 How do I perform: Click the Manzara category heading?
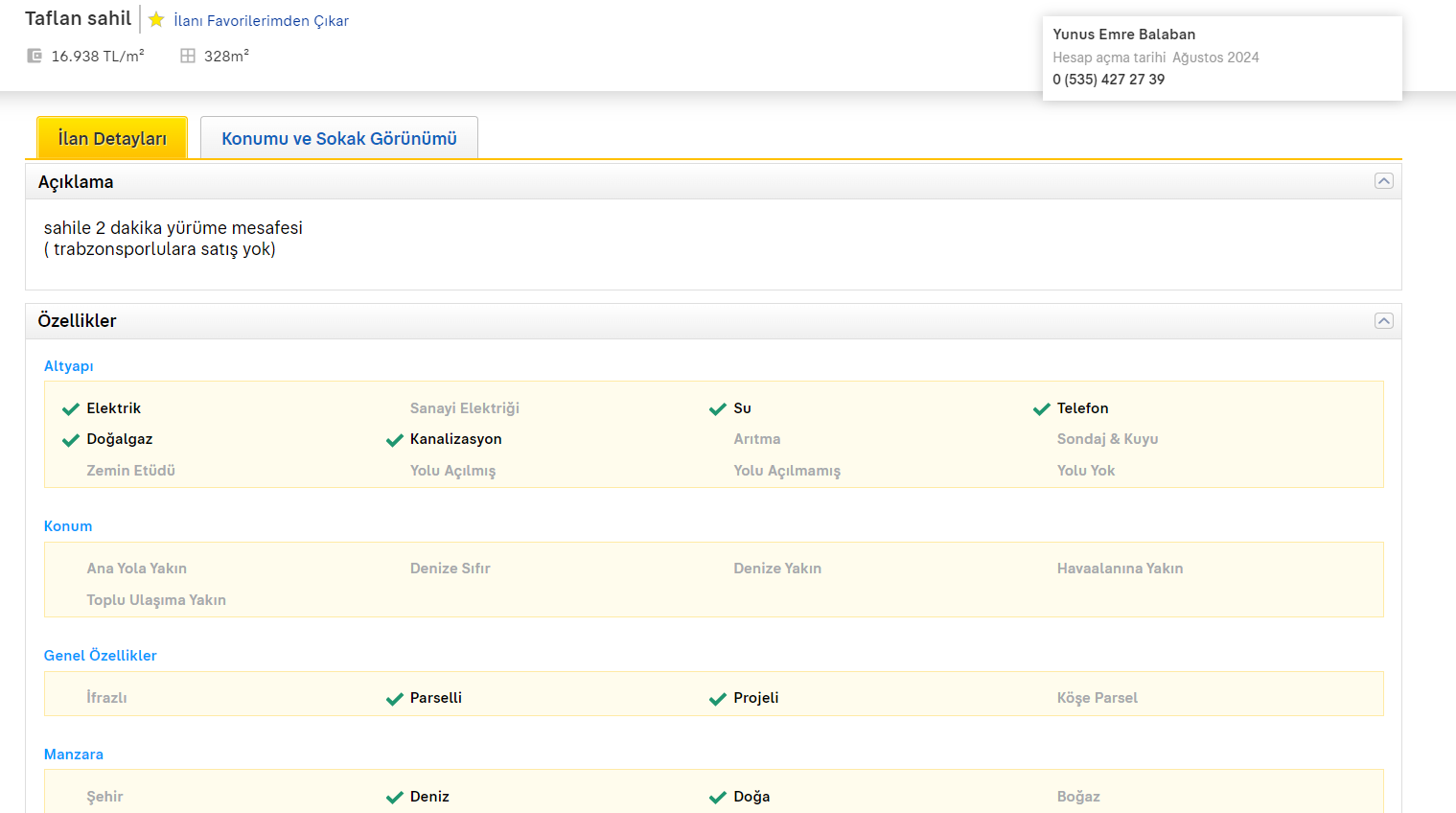click(73, 755)
